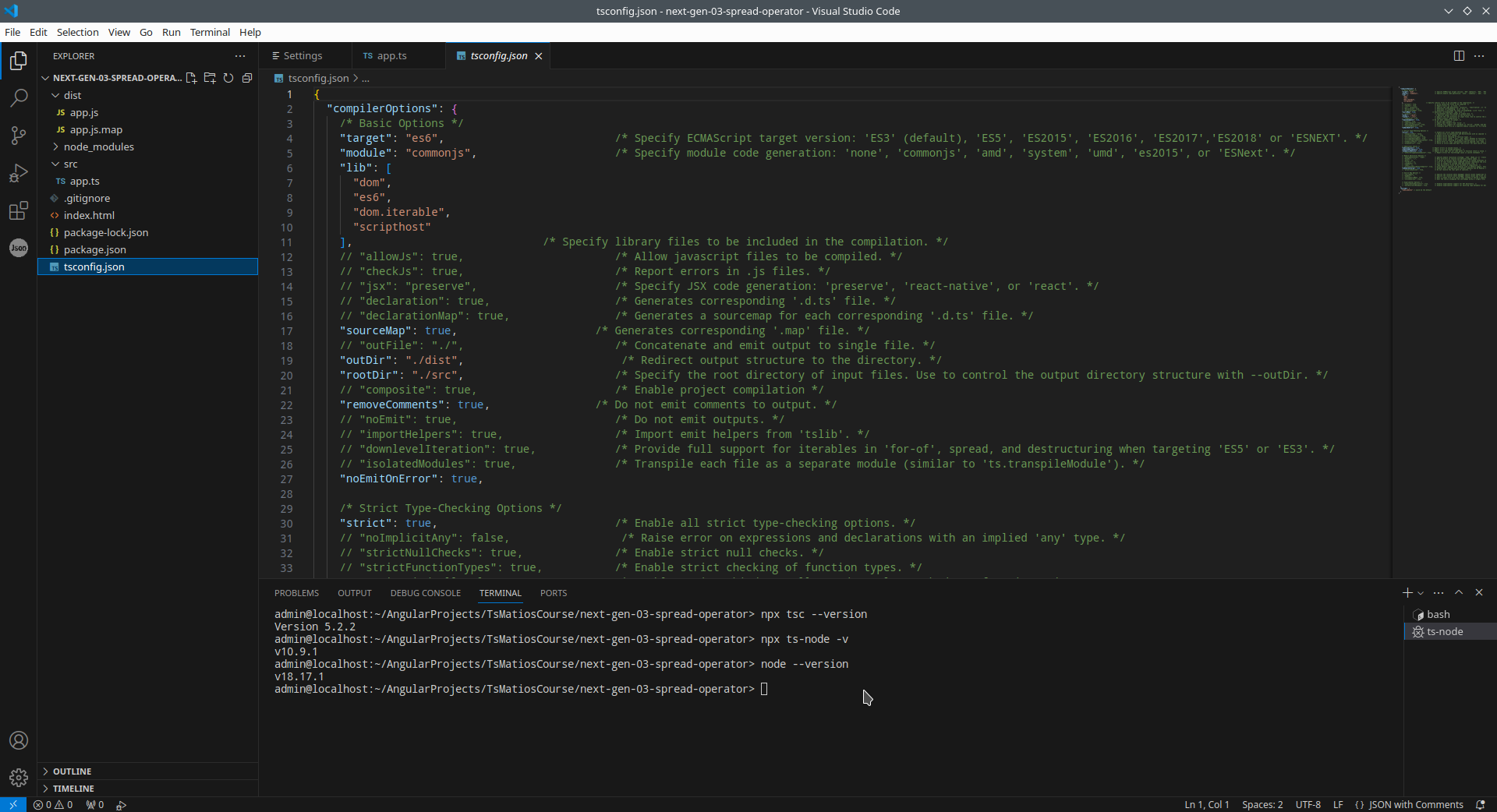Open Run and Debug view
The height and width of the screenshot is (812, 1497).
point(19,173)
